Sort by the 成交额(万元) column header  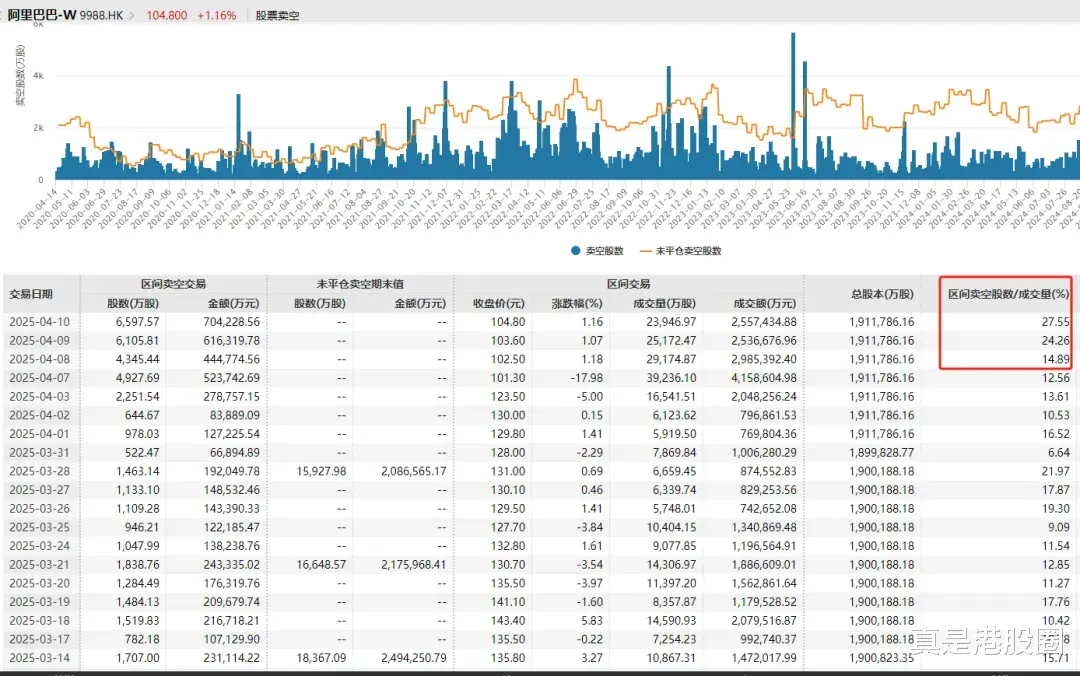[x=765, y=303]
